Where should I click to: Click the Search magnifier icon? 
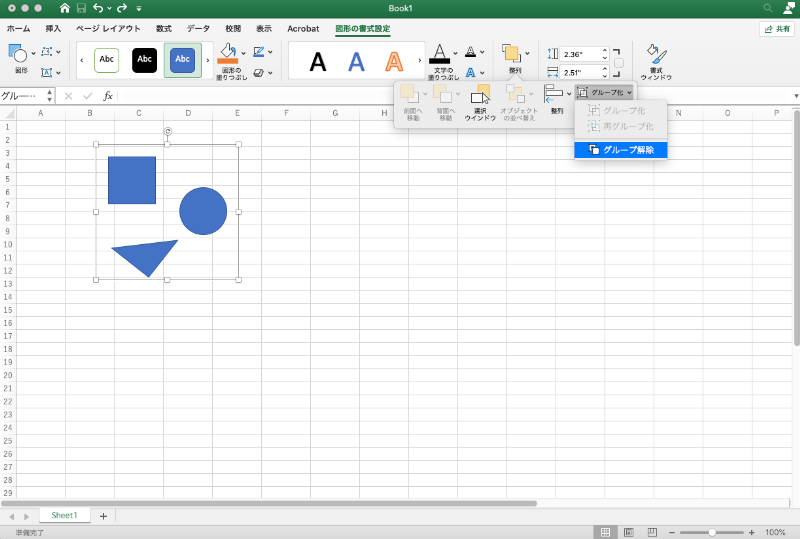768,8
